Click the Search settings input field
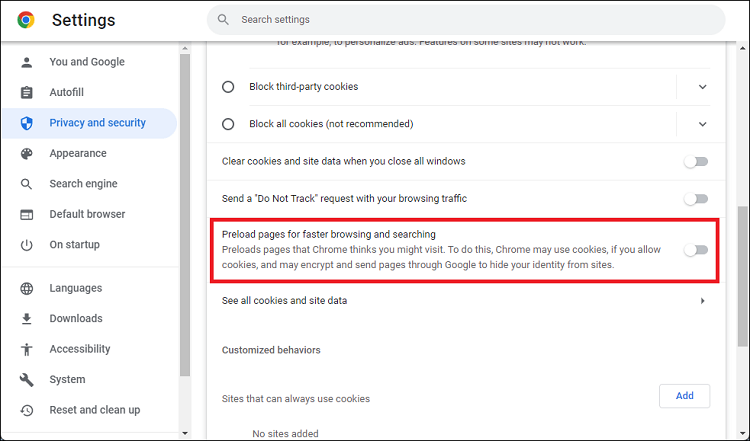 [470, 20]
